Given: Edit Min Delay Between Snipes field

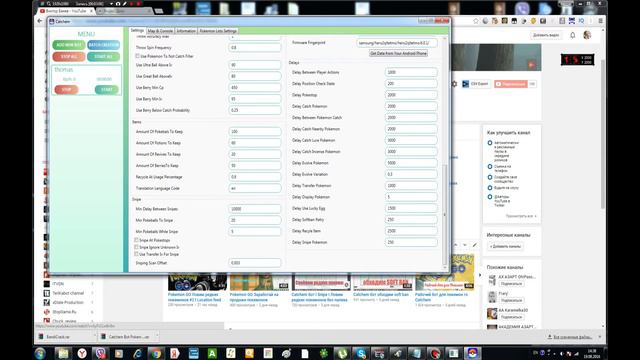Looking at the screenshot, I should coord(255,209).
